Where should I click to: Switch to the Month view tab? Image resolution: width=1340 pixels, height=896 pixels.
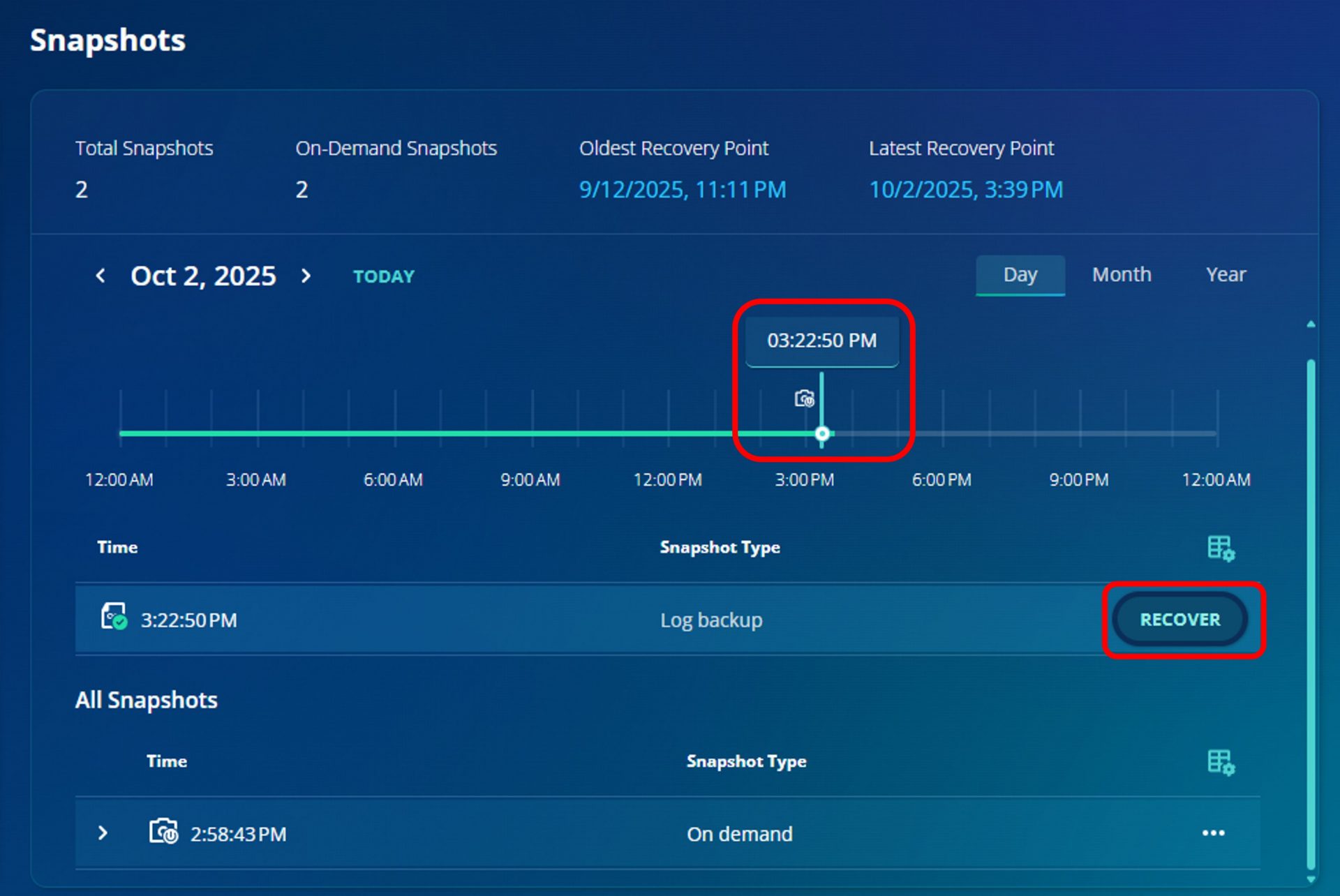1121,275
